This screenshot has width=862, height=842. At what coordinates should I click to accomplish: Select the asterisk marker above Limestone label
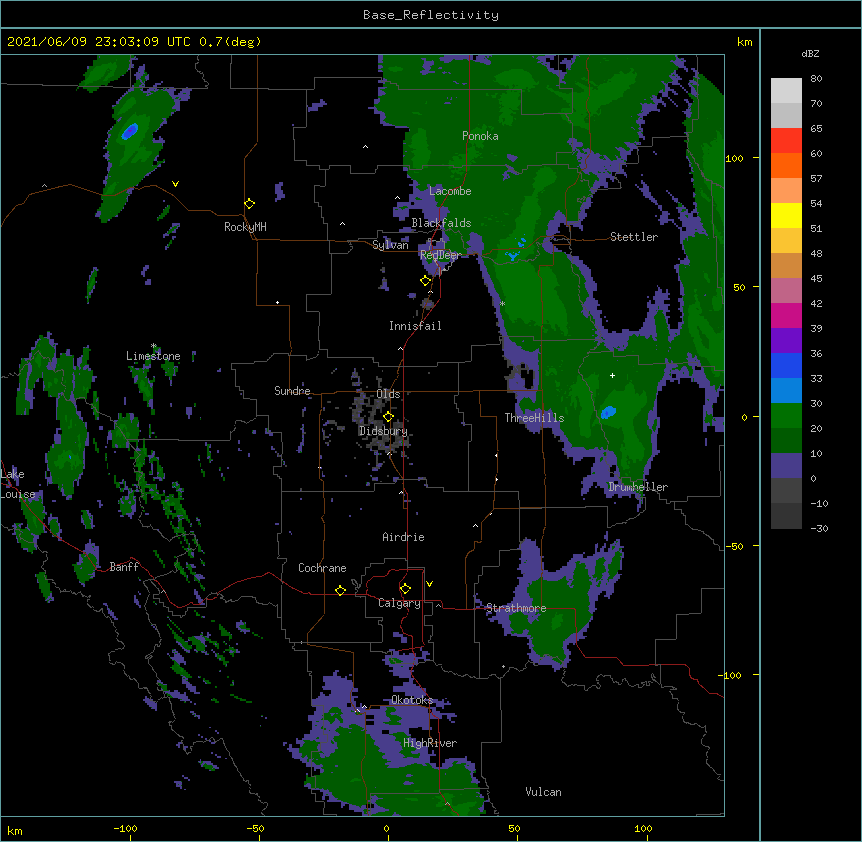click(154, 346)
